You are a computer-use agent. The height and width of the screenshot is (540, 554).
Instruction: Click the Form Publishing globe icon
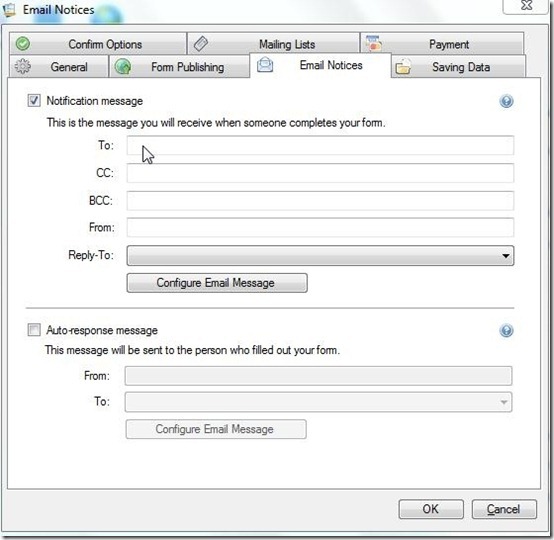click(x=123, y=66)
